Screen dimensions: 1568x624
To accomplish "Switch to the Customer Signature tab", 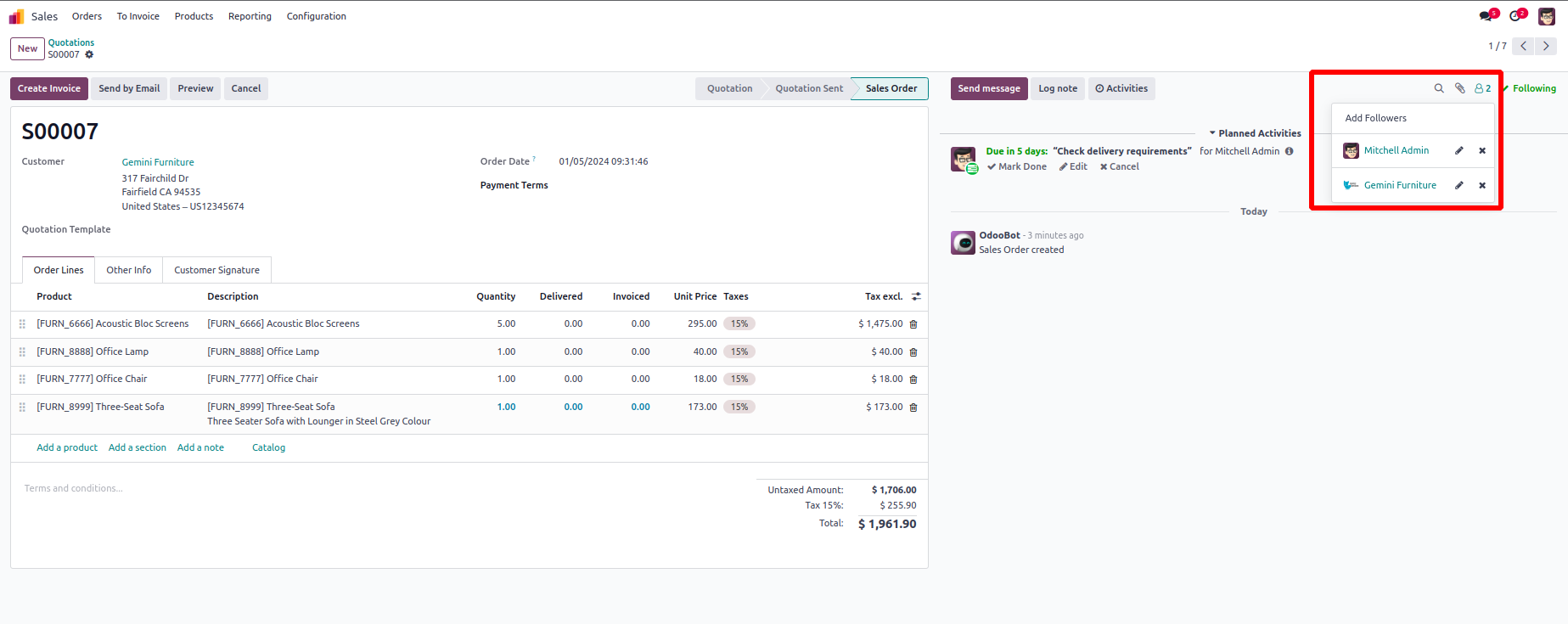I will [216, 270].
